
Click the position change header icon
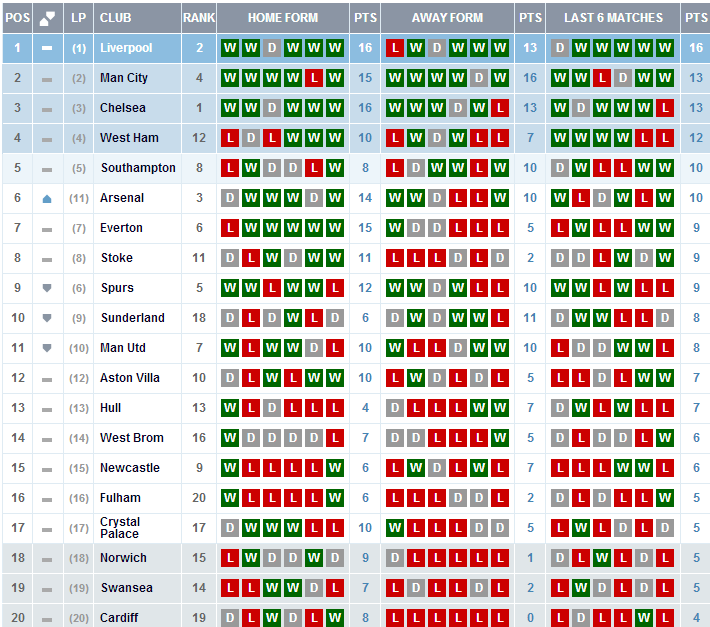(47, 18)
